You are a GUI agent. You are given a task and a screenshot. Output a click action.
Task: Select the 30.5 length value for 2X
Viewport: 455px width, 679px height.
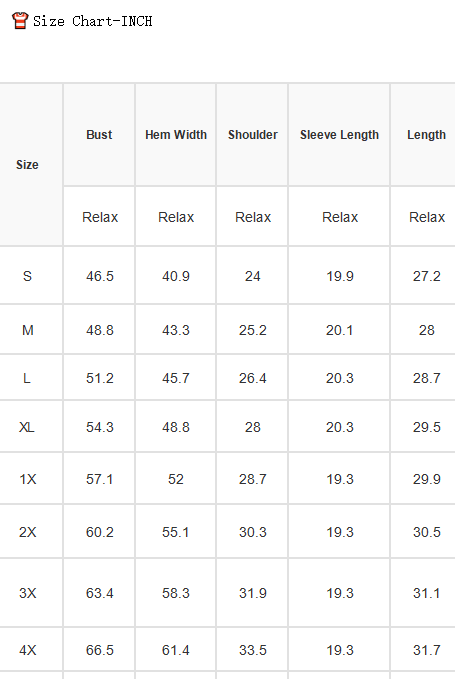tap(426, 532)
